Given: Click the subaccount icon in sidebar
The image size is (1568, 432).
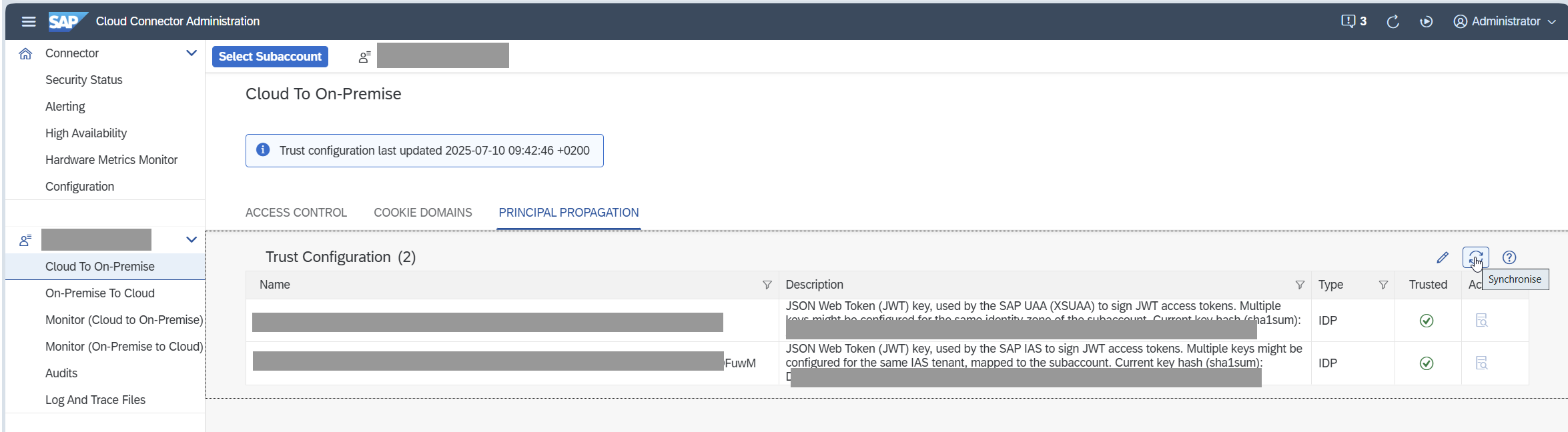Looking at the screenshot, I should 25,240.
